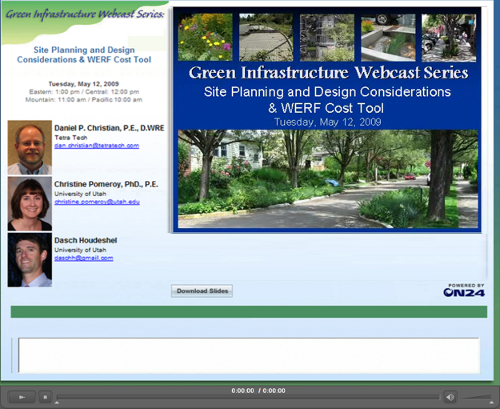
Task: Click the playback progress bar
Action: pos(248,397)
